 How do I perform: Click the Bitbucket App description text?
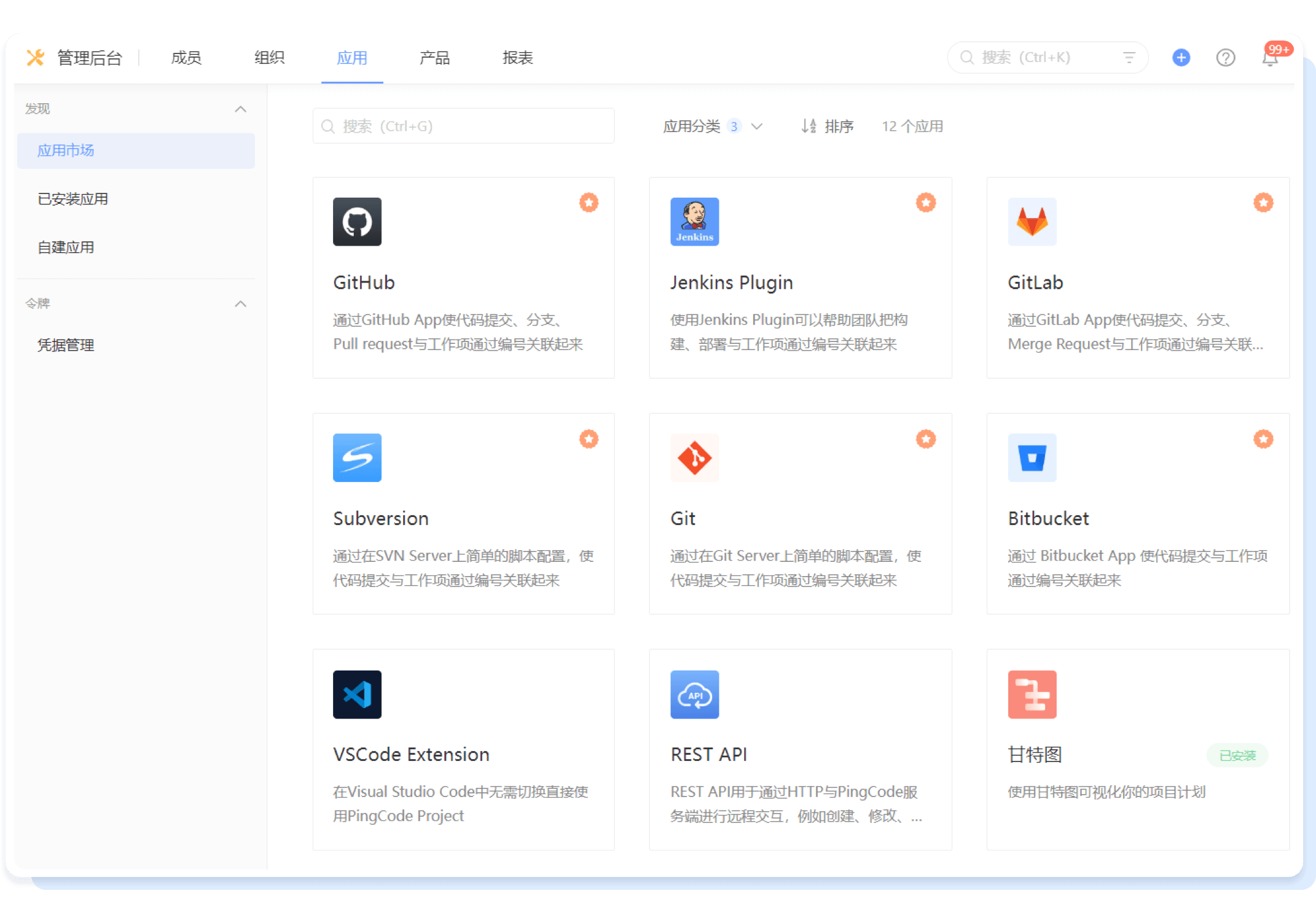pos(1137,568)
